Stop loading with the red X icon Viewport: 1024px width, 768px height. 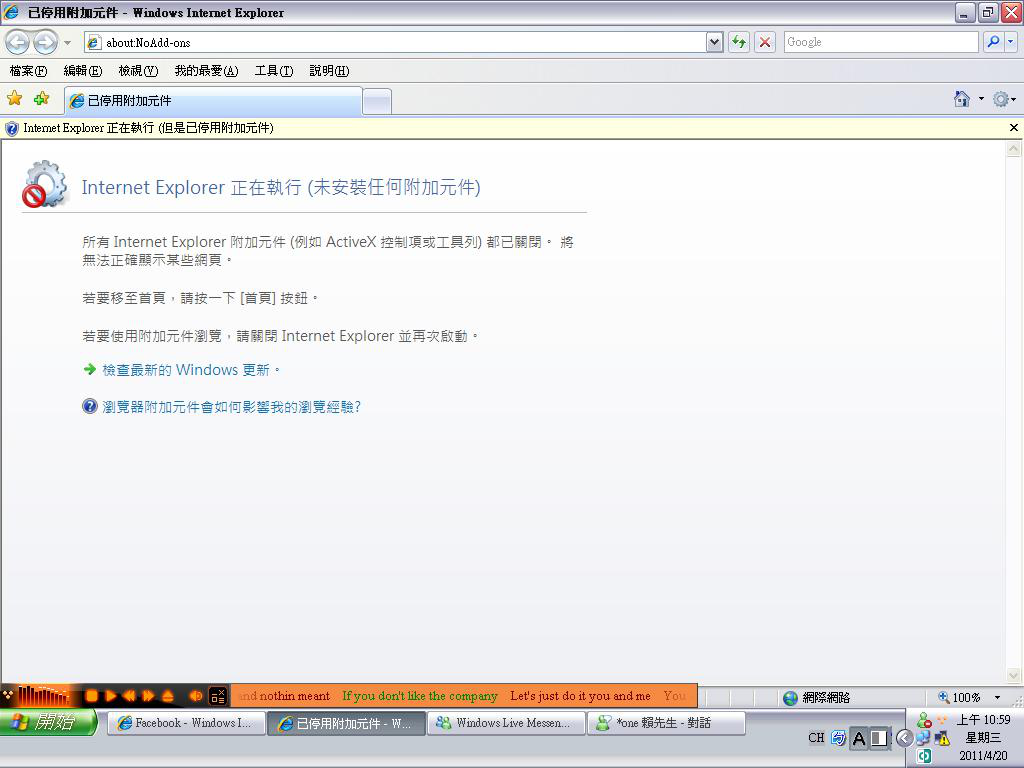pos(765,42)
